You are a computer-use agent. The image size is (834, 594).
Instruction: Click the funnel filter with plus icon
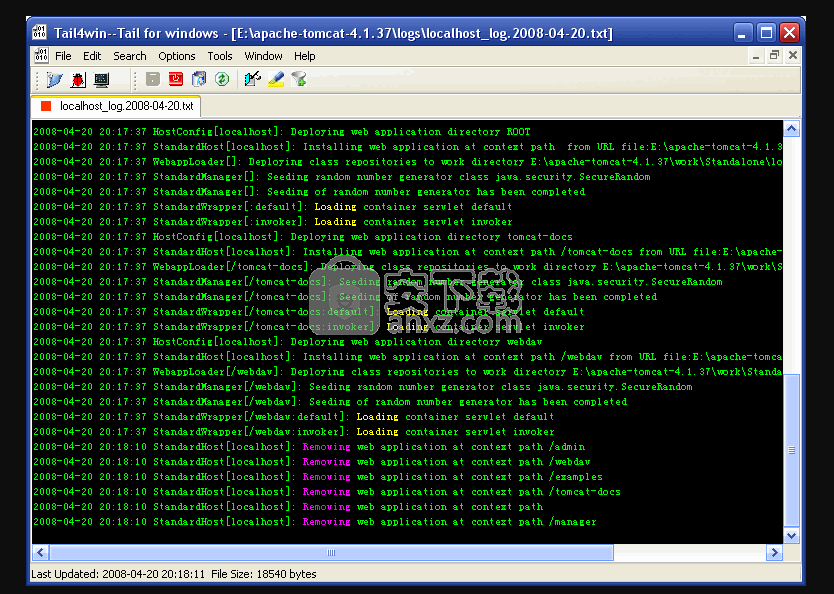point(299,79)
